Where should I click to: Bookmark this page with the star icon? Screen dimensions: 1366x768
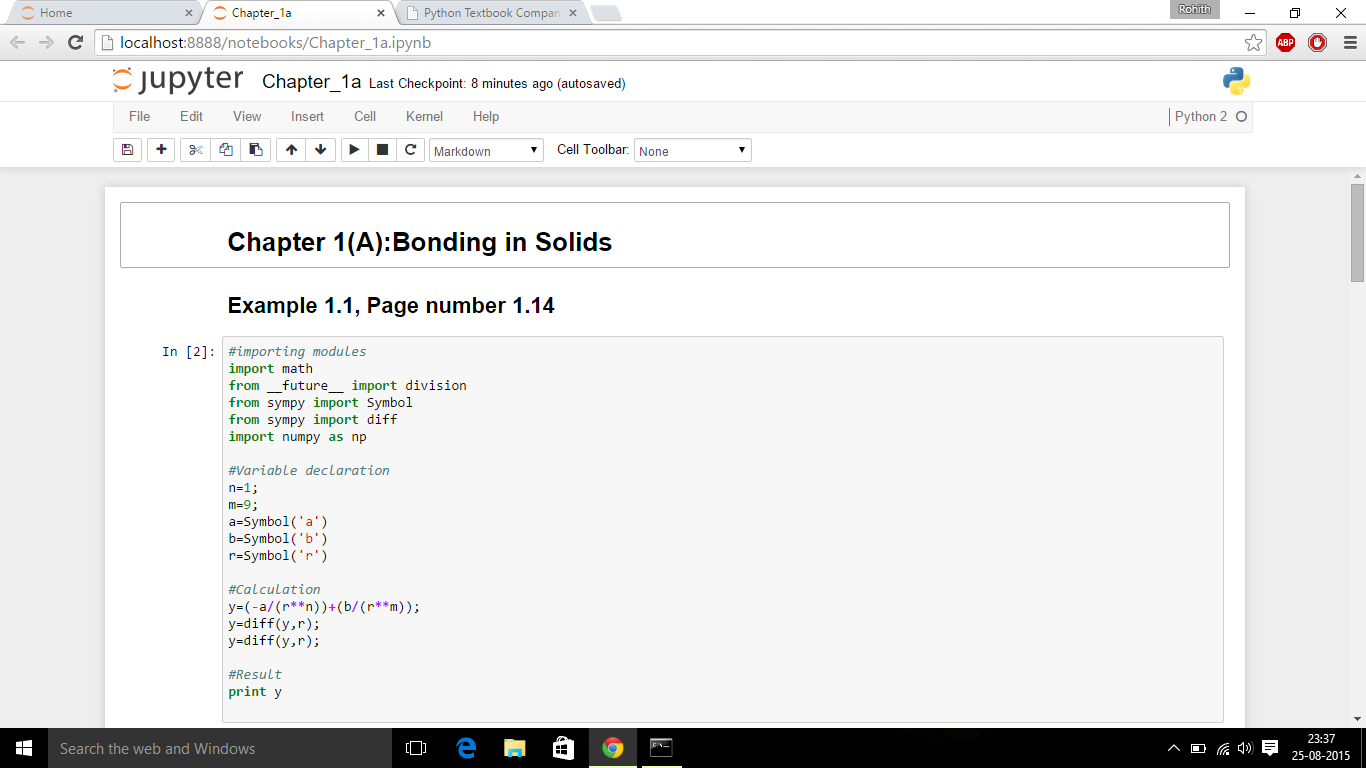click(x=1253, y=42)
